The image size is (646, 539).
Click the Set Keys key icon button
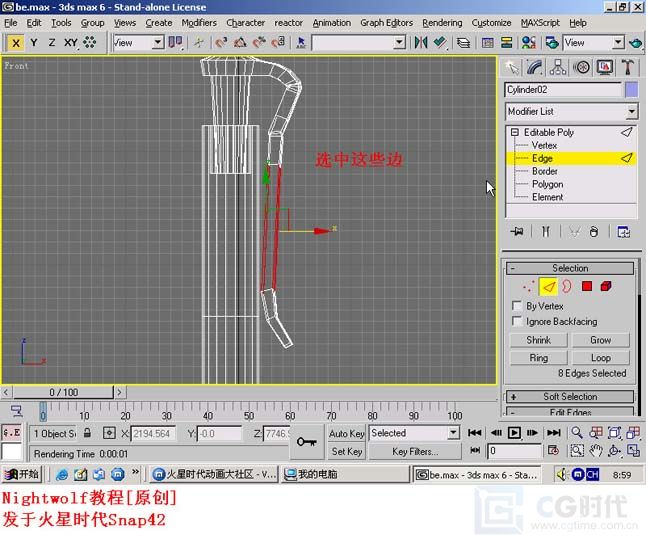(x=307, y=442)
